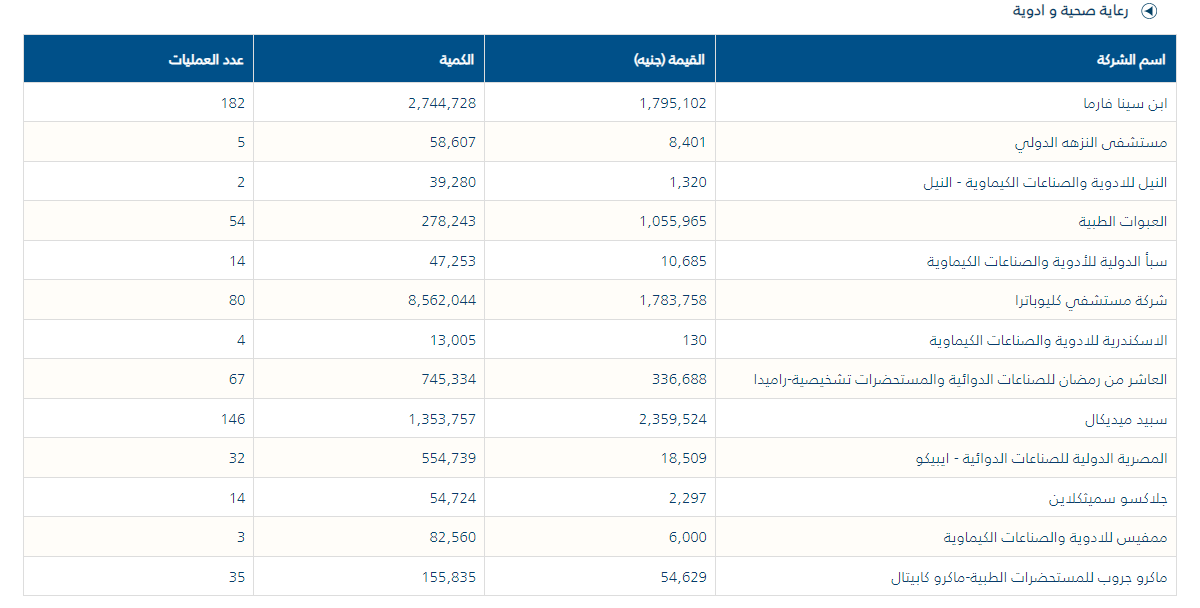The image size is (1200, 608).
Task: Click the value 2,359,524 cell
Action: coord(672,419)
